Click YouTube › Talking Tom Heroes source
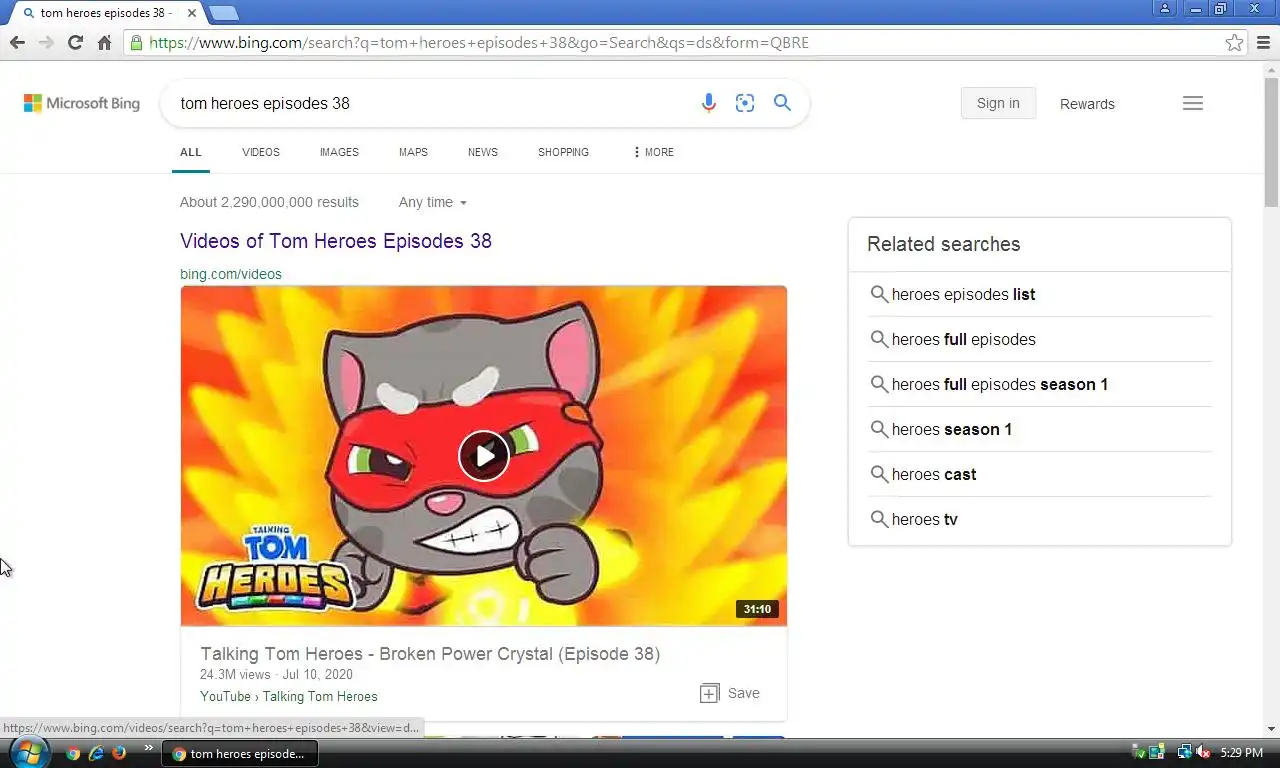The height and width of the screenshot is (768, 1280). [x=289, y=696]
